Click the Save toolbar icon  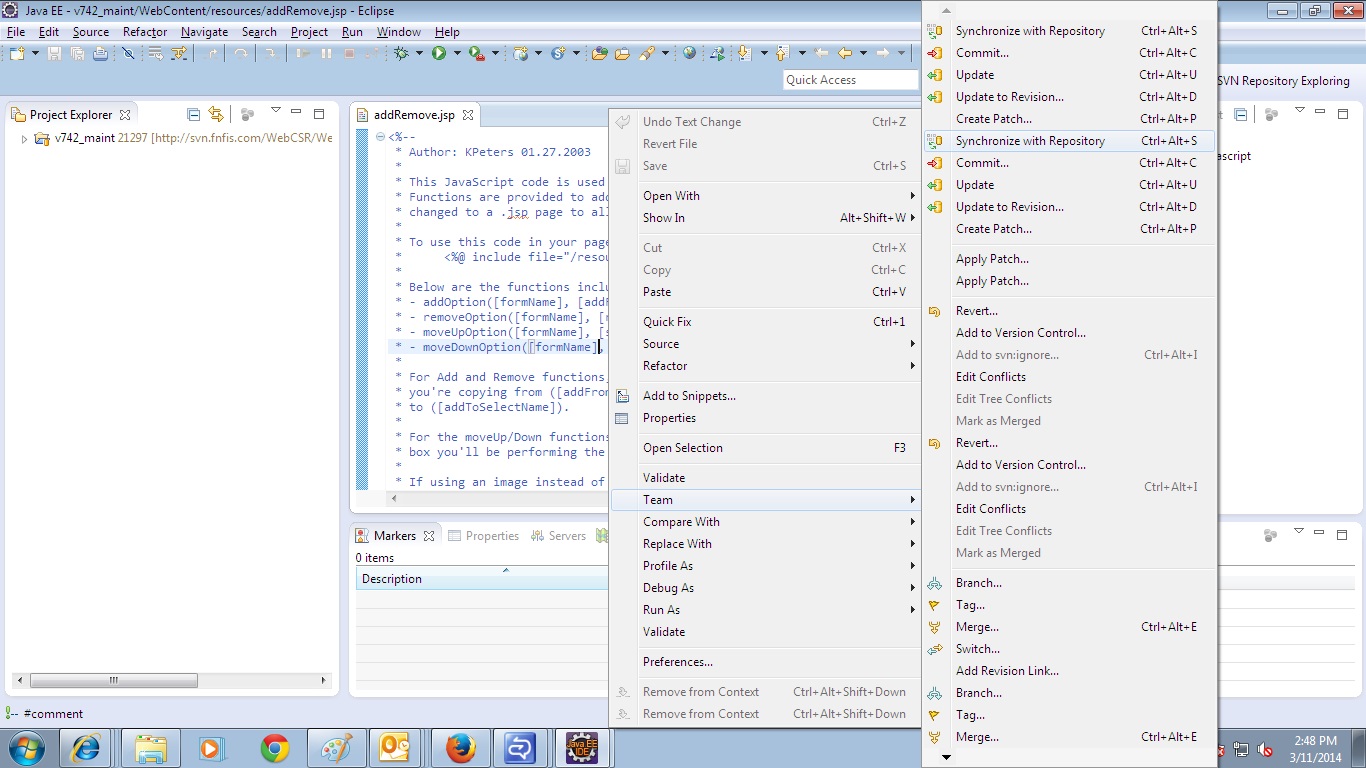(55, 54)
